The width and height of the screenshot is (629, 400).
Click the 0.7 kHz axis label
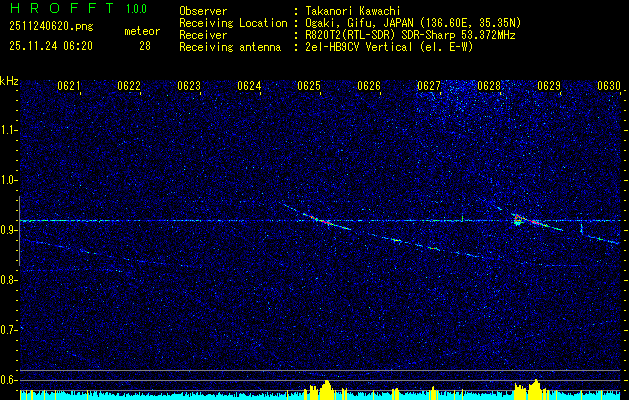[8, 330]
